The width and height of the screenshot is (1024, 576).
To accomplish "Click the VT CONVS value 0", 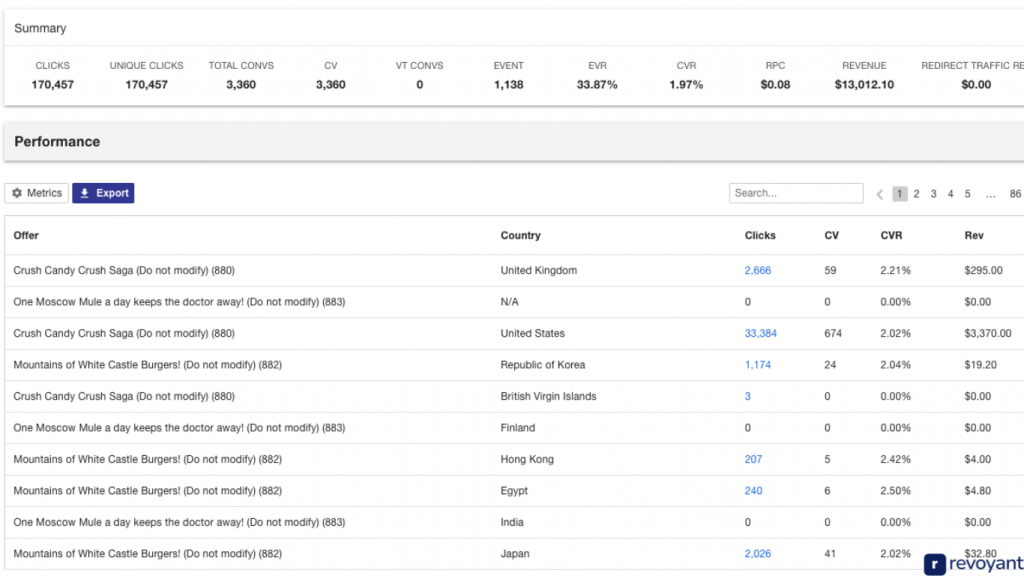I will [419, 85].
